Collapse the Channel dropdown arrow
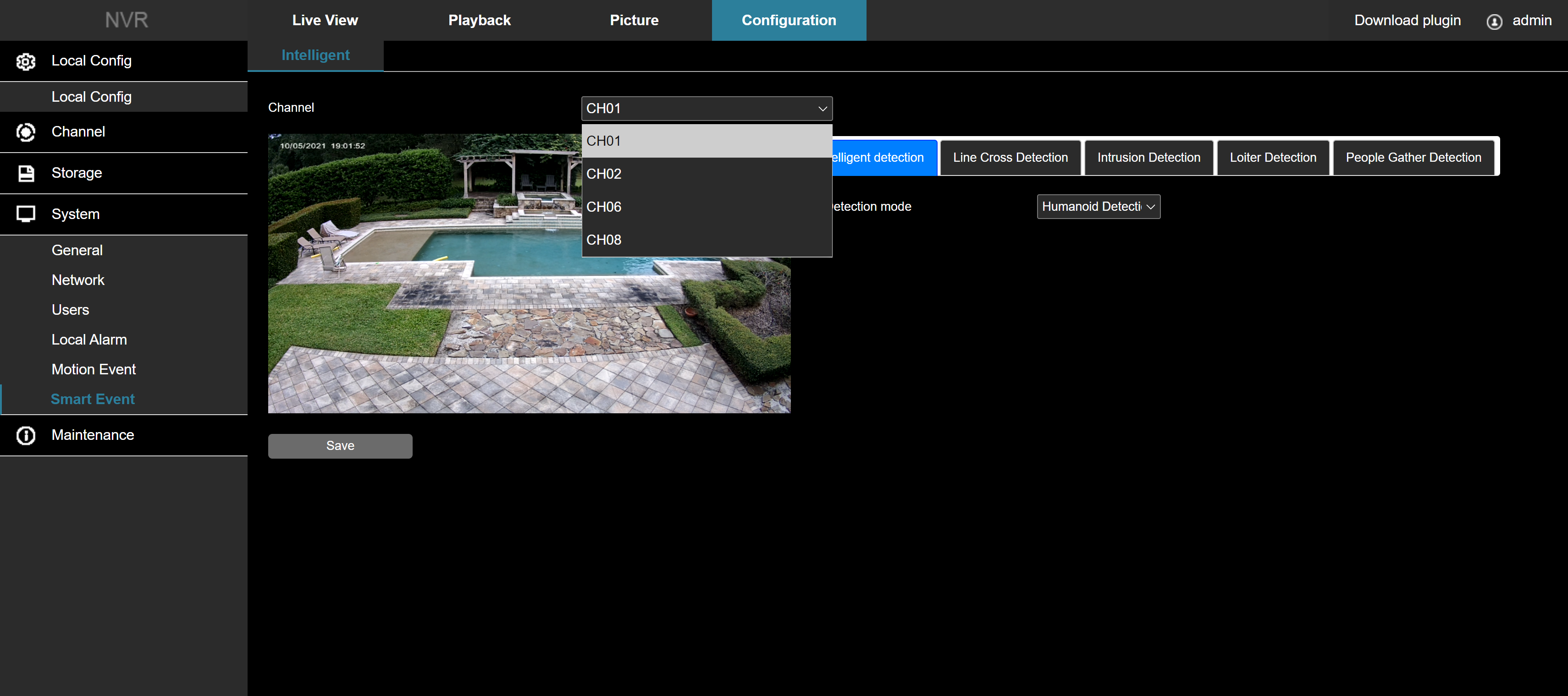Image resolution: width=1568 pixels, height=696 pixels. 823,109
